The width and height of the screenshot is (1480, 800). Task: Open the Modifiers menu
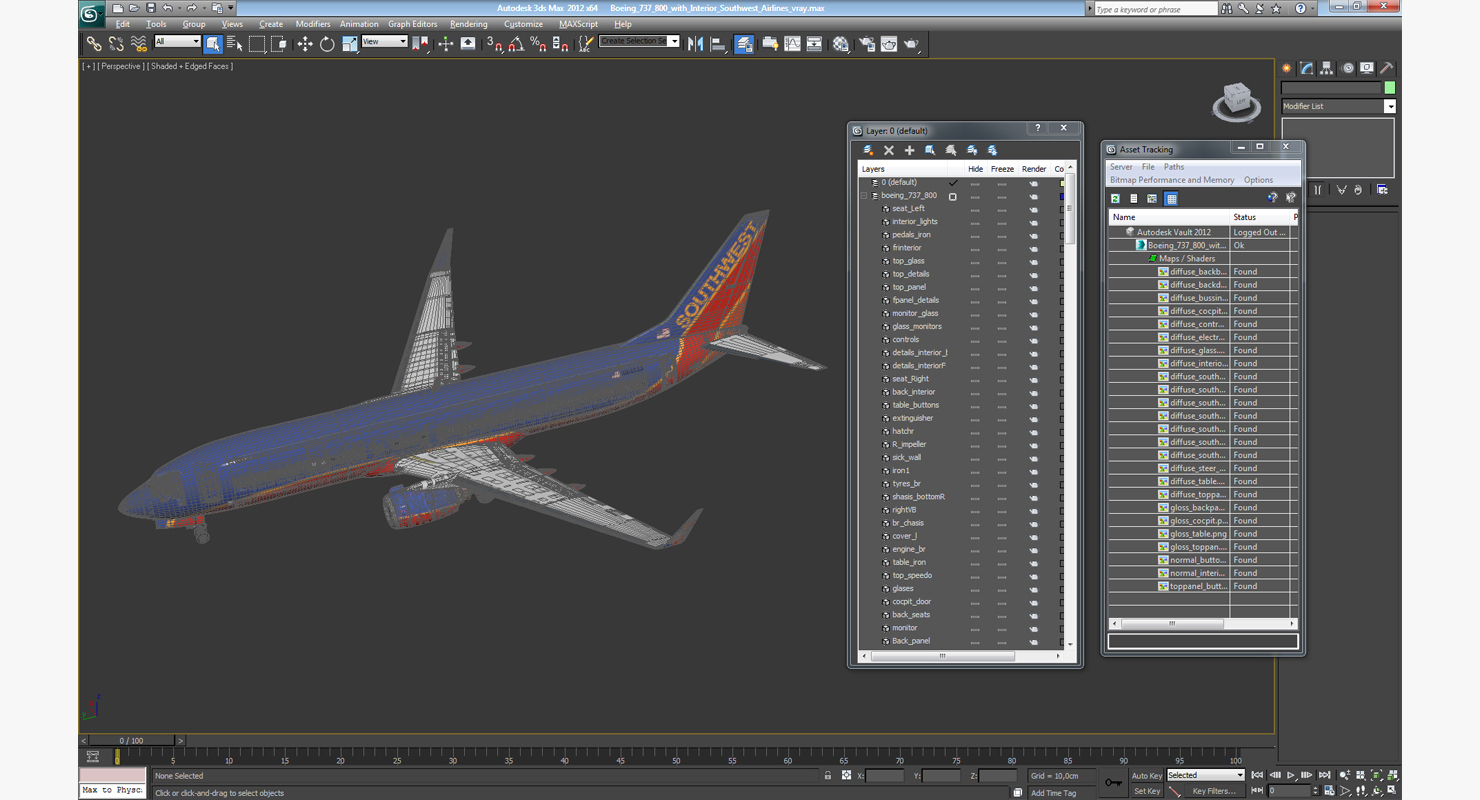click(313, 24)
